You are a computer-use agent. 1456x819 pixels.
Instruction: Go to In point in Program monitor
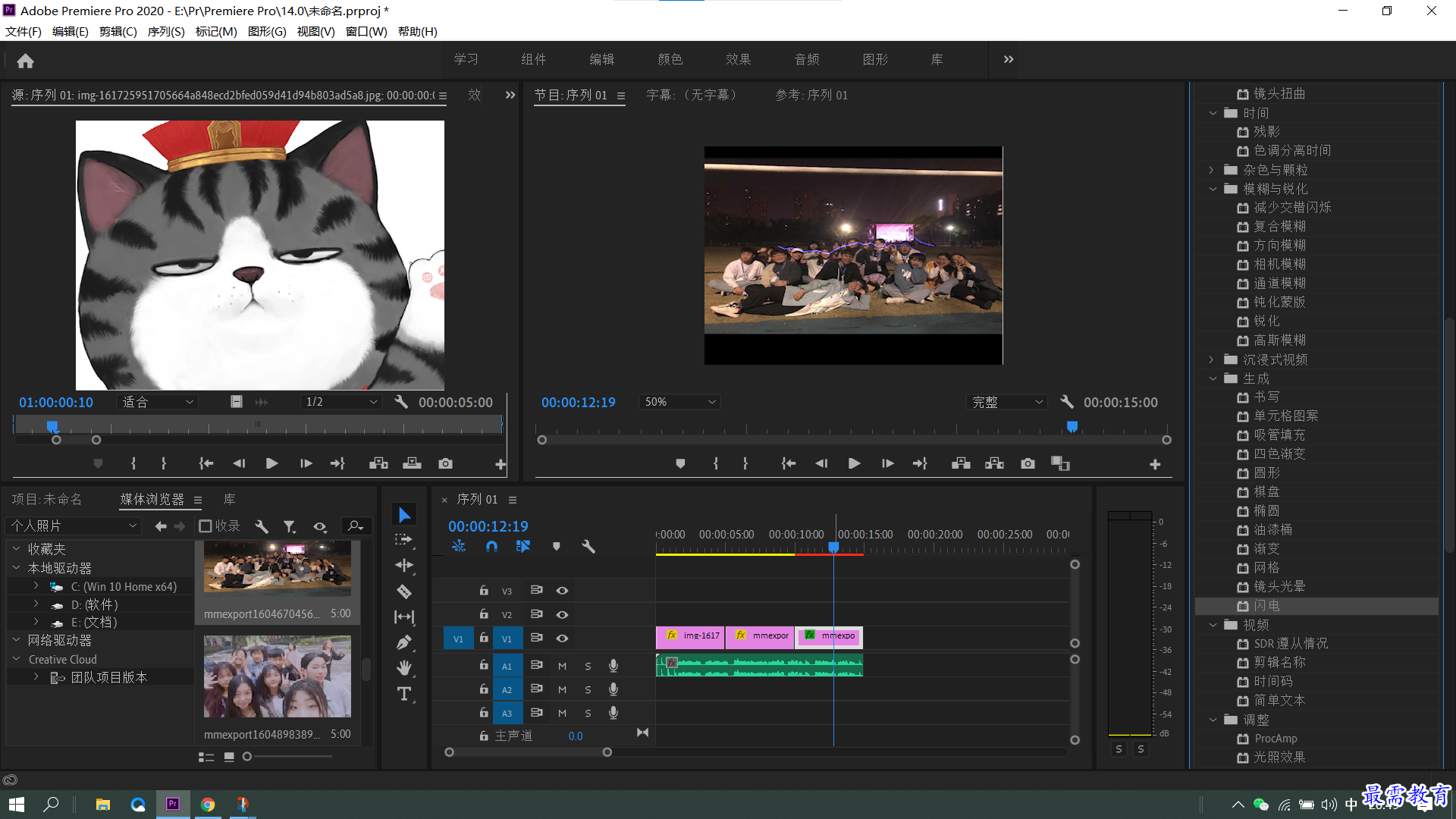tap(789, 463)
